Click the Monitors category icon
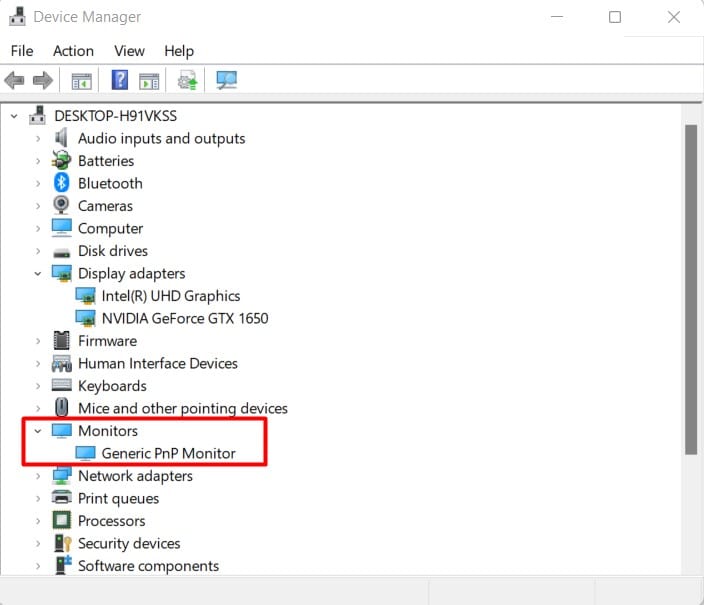The image size is (704, 605). pos(62,431)
